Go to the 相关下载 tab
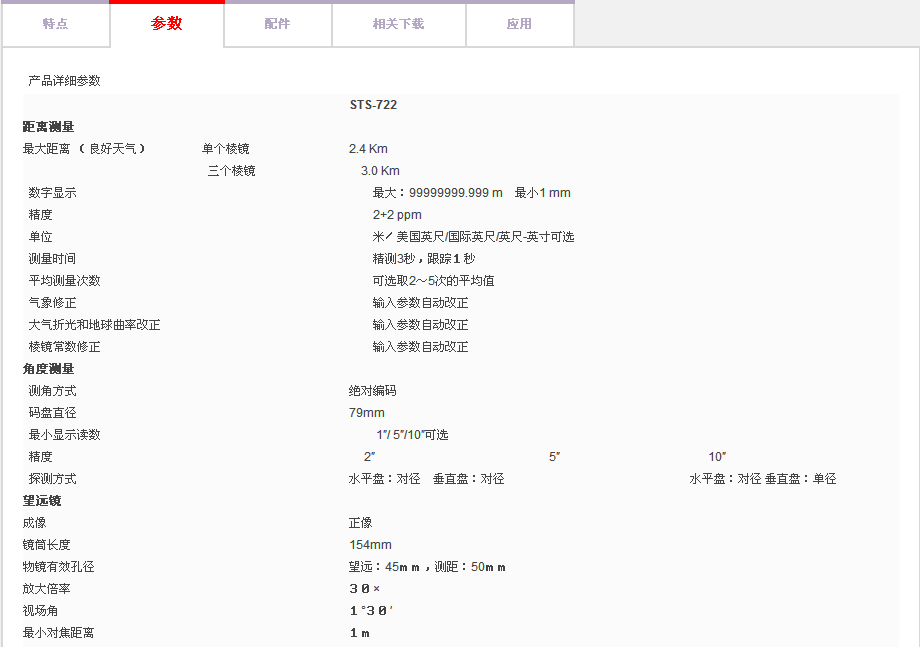The width and height of the screenshot is (920, 647). click(x=398, y=24)
